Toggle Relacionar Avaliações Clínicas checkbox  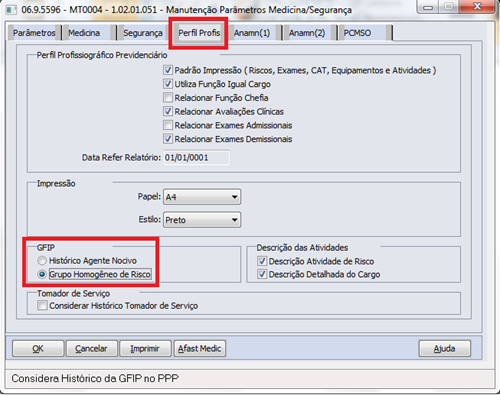tap(168, 111)
